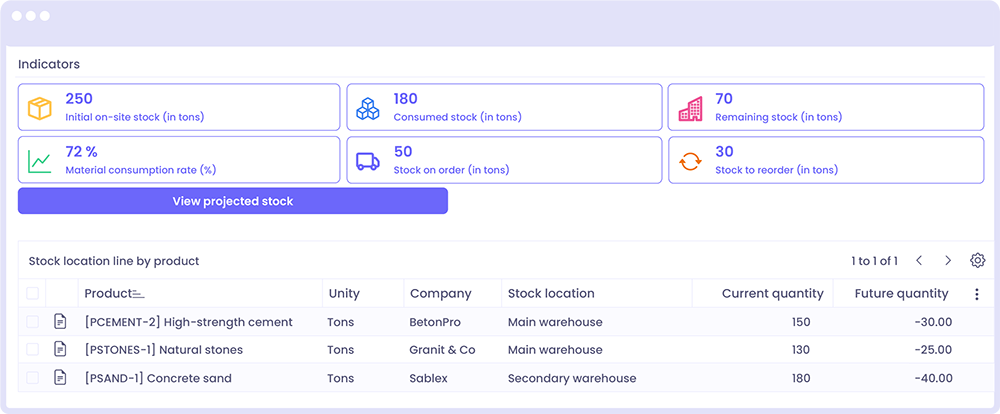Open the Stock to reorder indicator card

(826, 160)
